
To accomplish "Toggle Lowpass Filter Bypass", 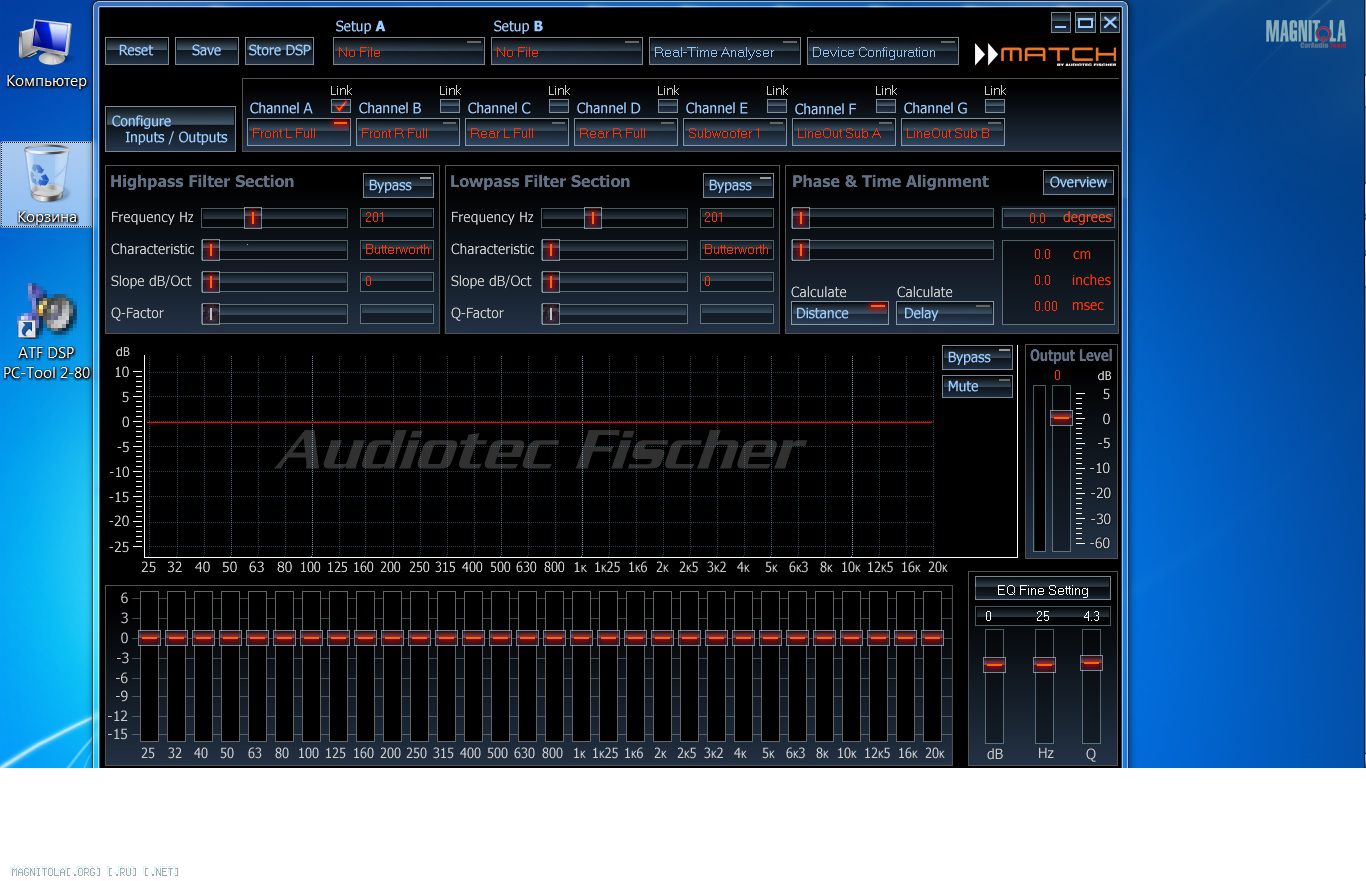I will (x=738, y=185).
